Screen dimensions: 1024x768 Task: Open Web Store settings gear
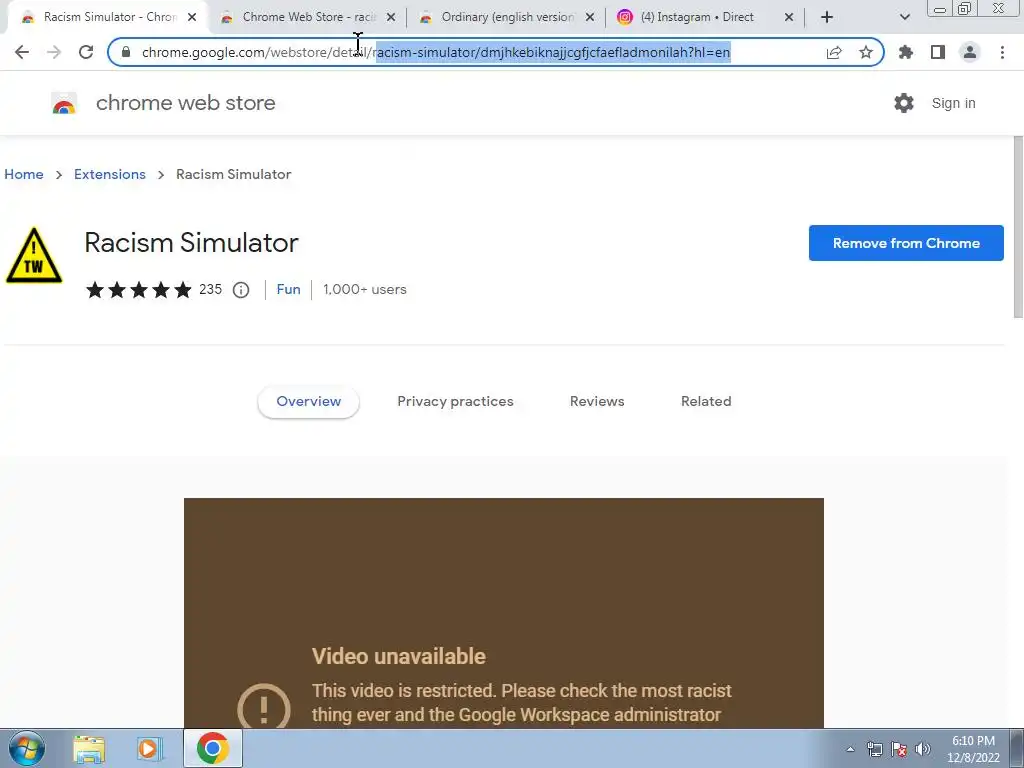point(904,103)
